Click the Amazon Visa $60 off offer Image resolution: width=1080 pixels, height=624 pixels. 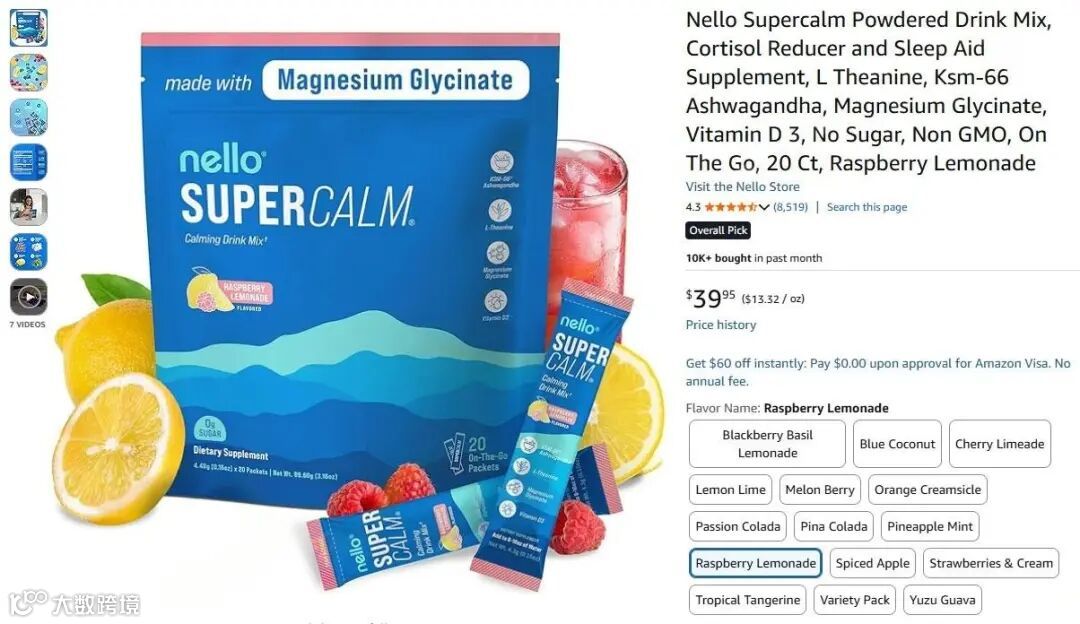point(878,372)
